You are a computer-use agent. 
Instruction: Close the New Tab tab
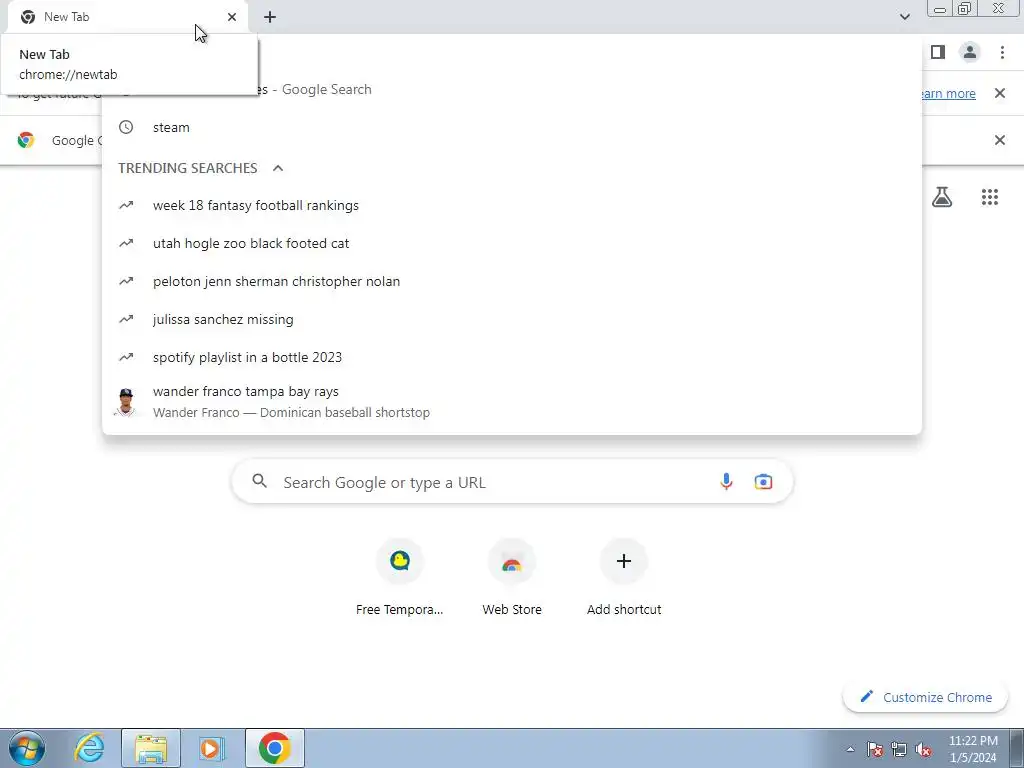pos(232,17)
